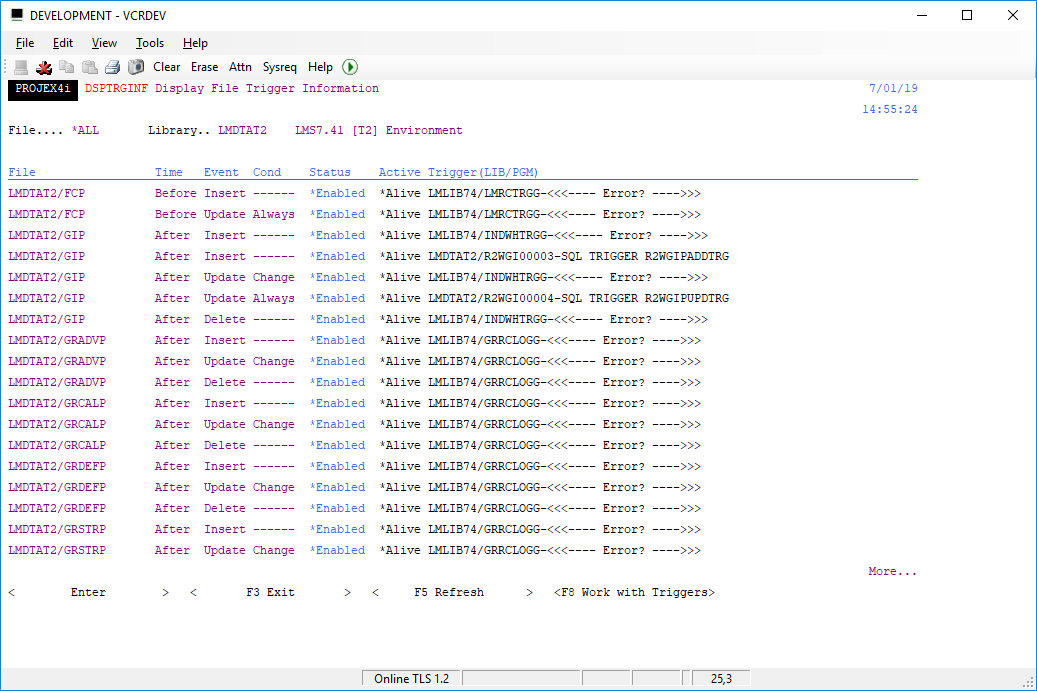Click F8 Work with Triggers button
The width and height of the screenshot is (1037, 691).
pyautogui.click(x=634, y=592)
